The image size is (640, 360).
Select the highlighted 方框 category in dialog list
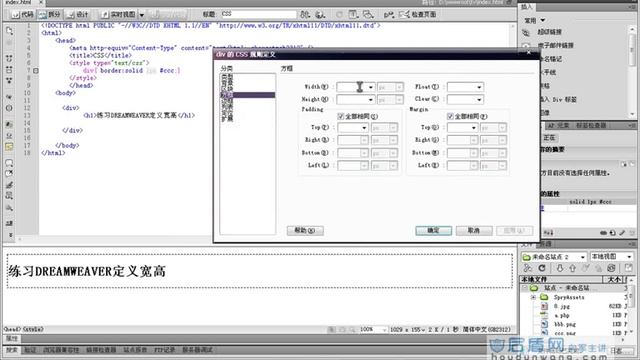pos(247,95)
